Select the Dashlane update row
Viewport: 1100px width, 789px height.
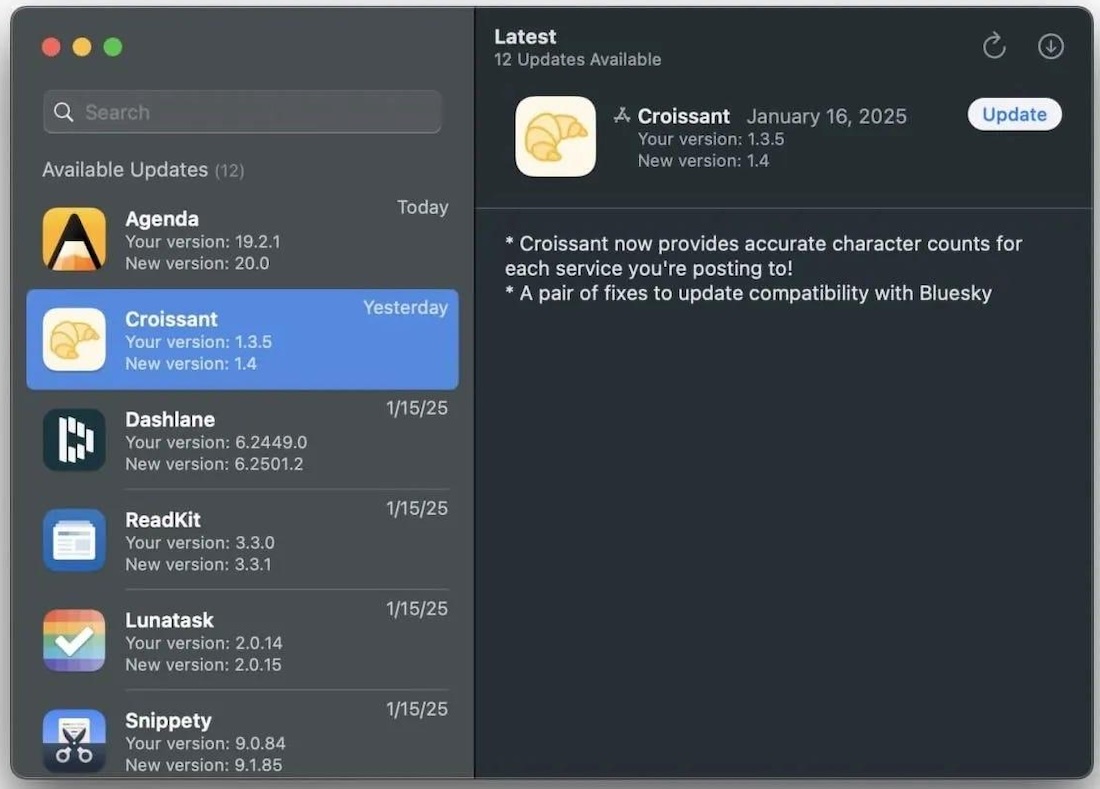click(243, 440)
